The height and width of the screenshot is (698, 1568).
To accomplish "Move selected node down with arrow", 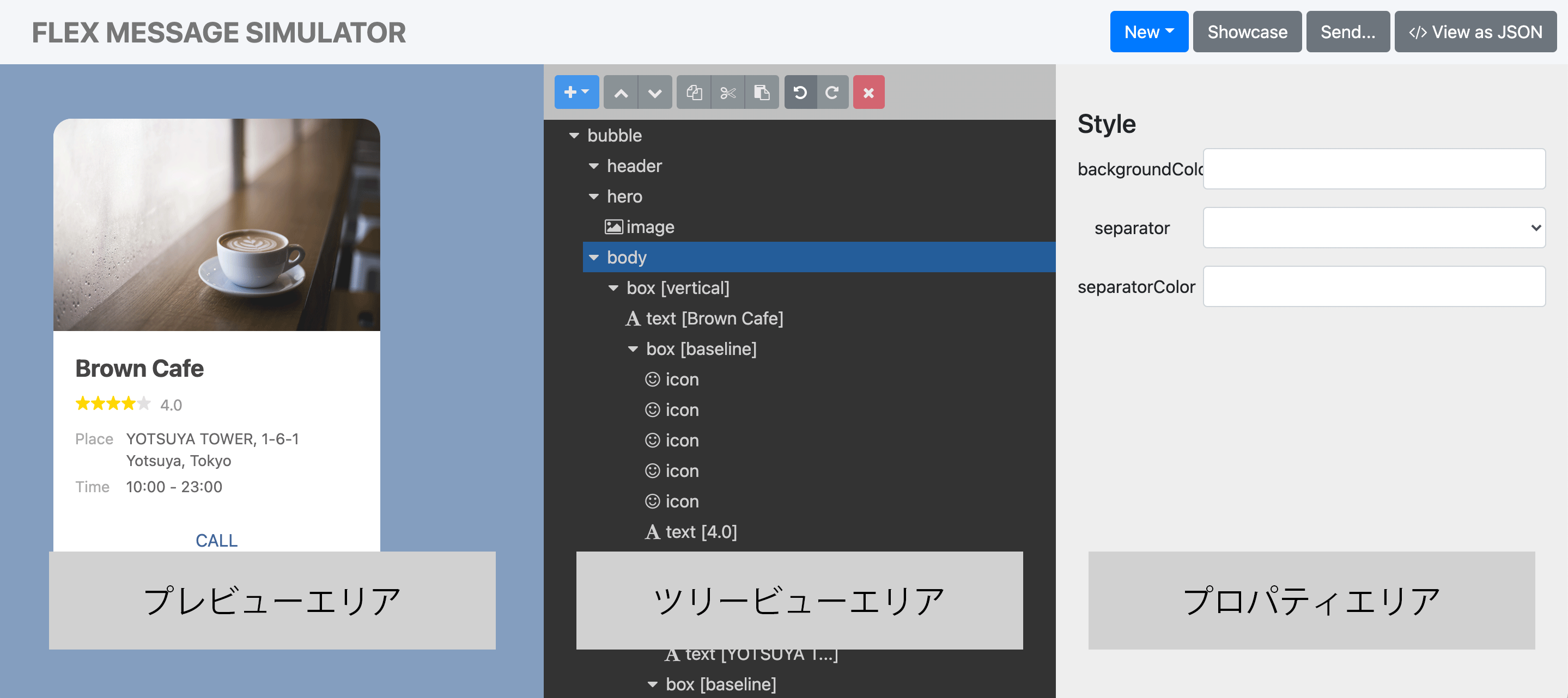I will click(654, 93).
